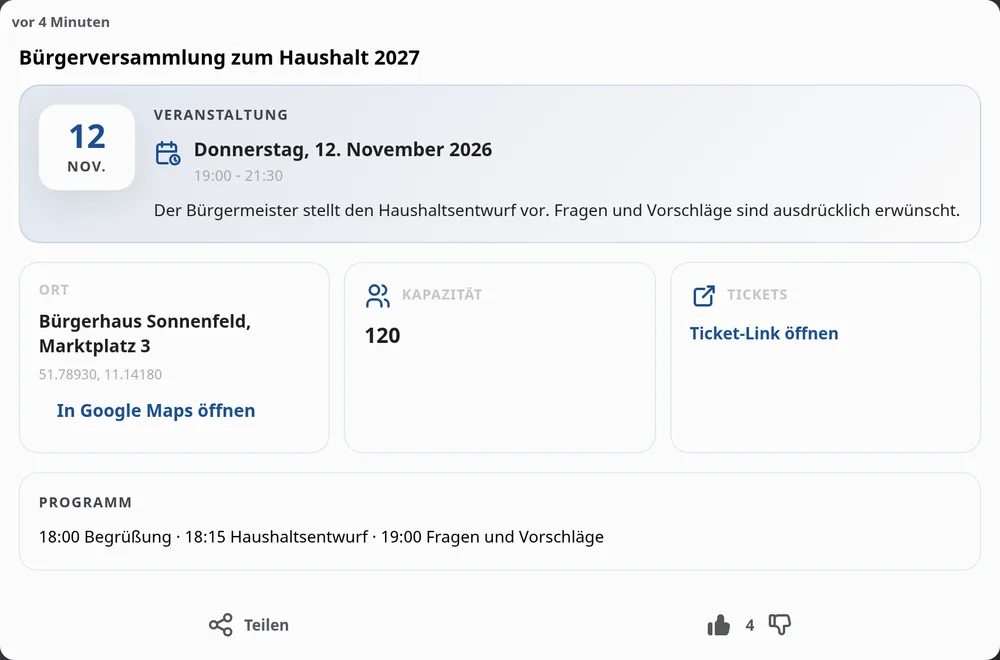The image size is (1000, 660).
Task: Click the timestamp vor 4 Minuten
Action: (x=61, y=22)
